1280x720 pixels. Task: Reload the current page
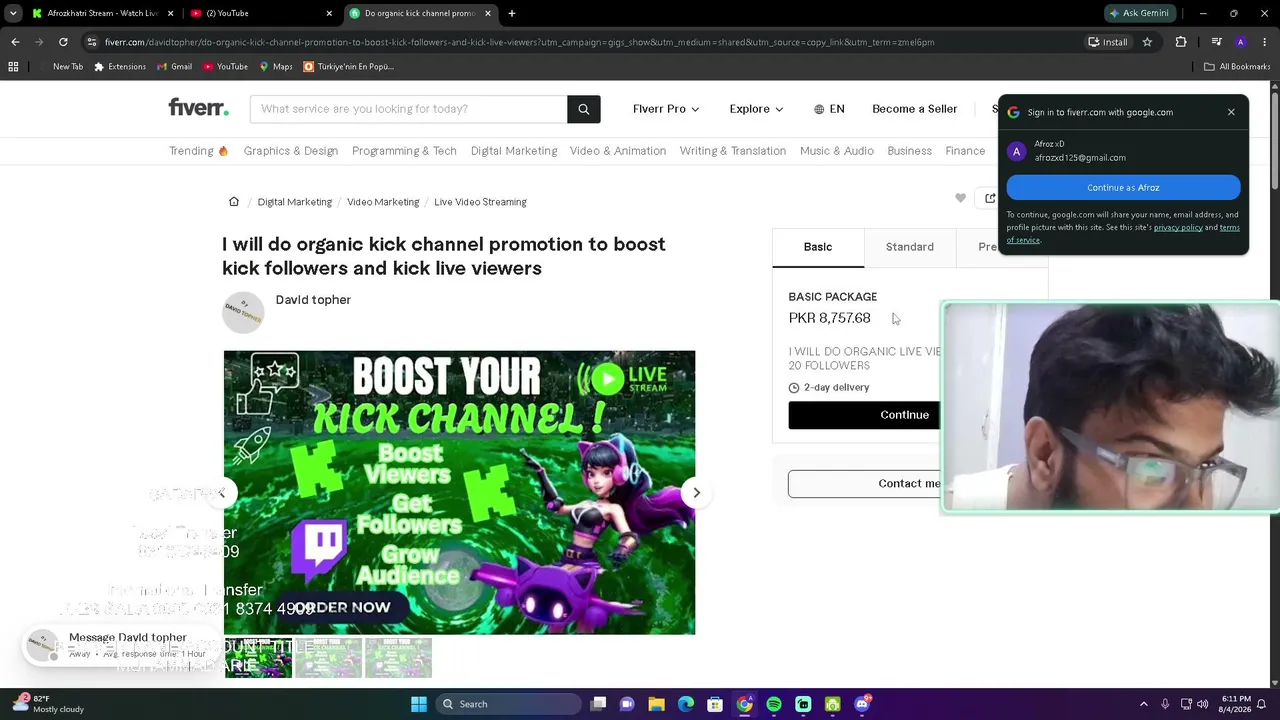pos(63,42)
